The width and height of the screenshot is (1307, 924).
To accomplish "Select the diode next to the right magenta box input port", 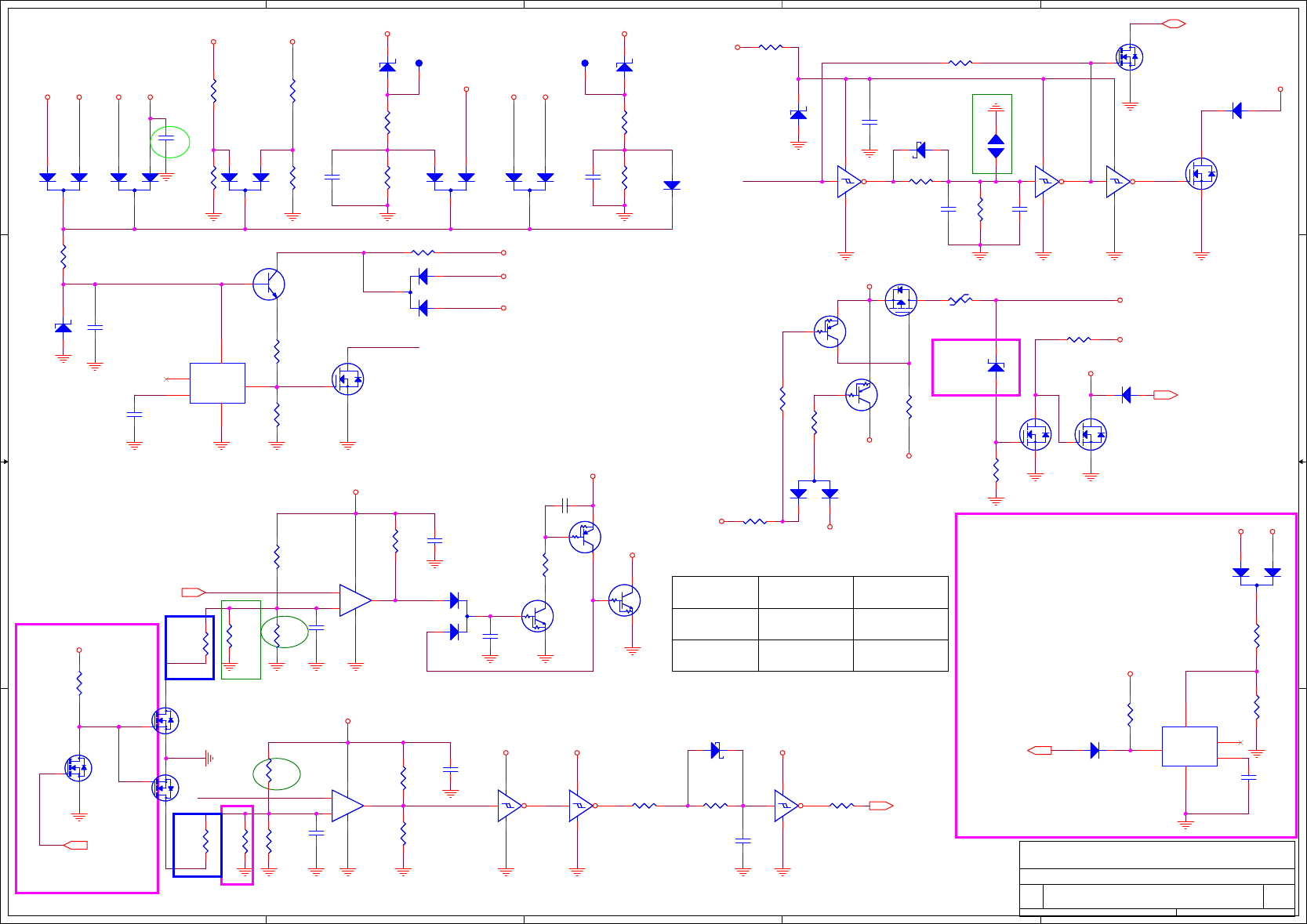I will [1095, 750].
